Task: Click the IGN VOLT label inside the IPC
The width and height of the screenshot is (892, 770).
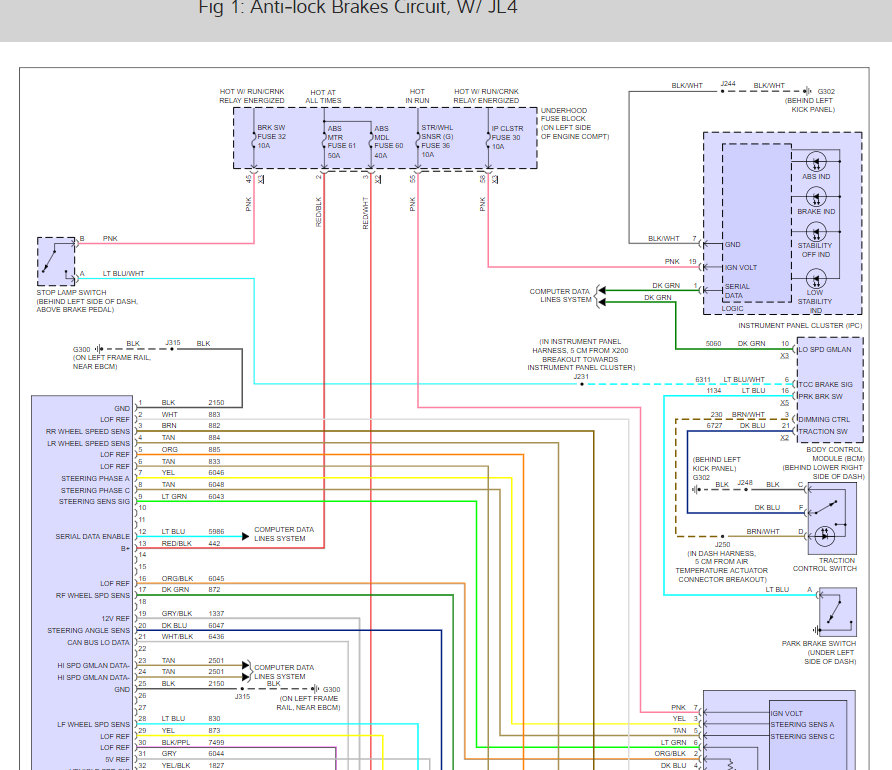Action: [x=741, y=267]
